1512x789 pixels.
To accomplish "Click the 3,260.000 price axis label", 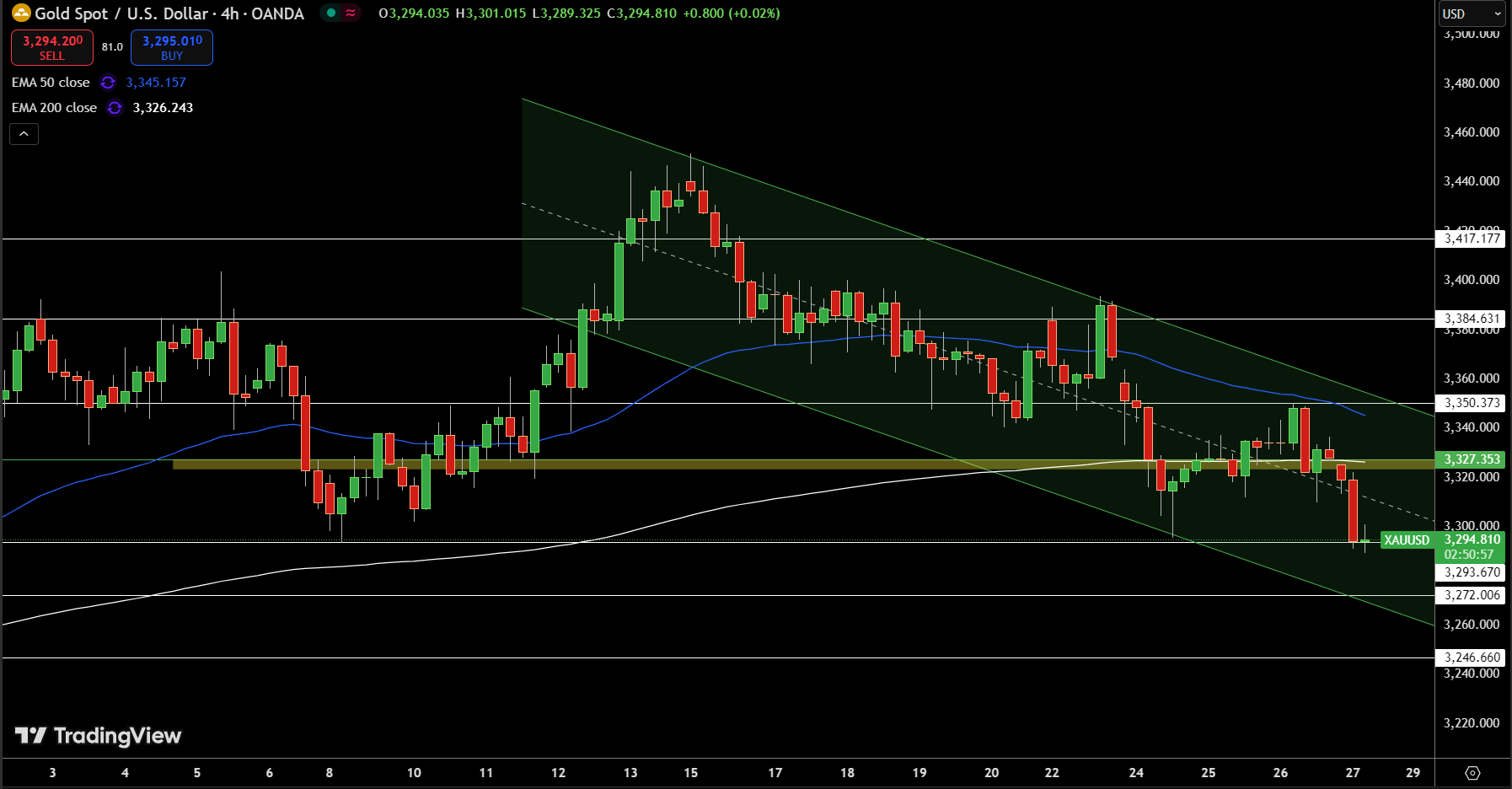I will pyautogui.click(x=1472, y=625).
